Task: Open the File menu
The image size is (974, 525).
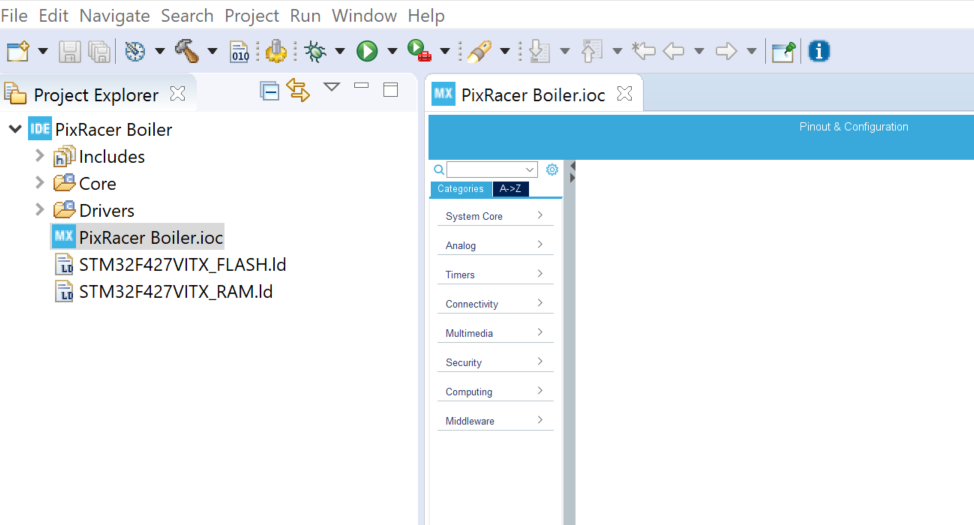Action: [x=14, y=16]
